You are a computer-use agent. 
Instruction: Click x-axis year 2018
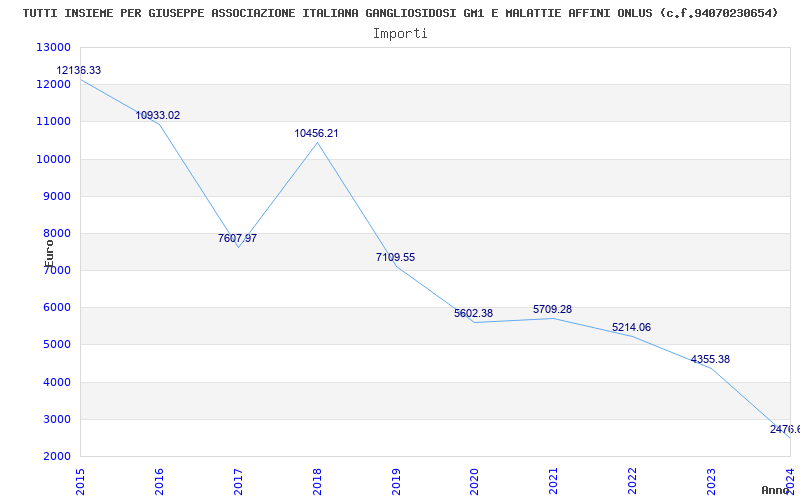(x=317, y=481)
